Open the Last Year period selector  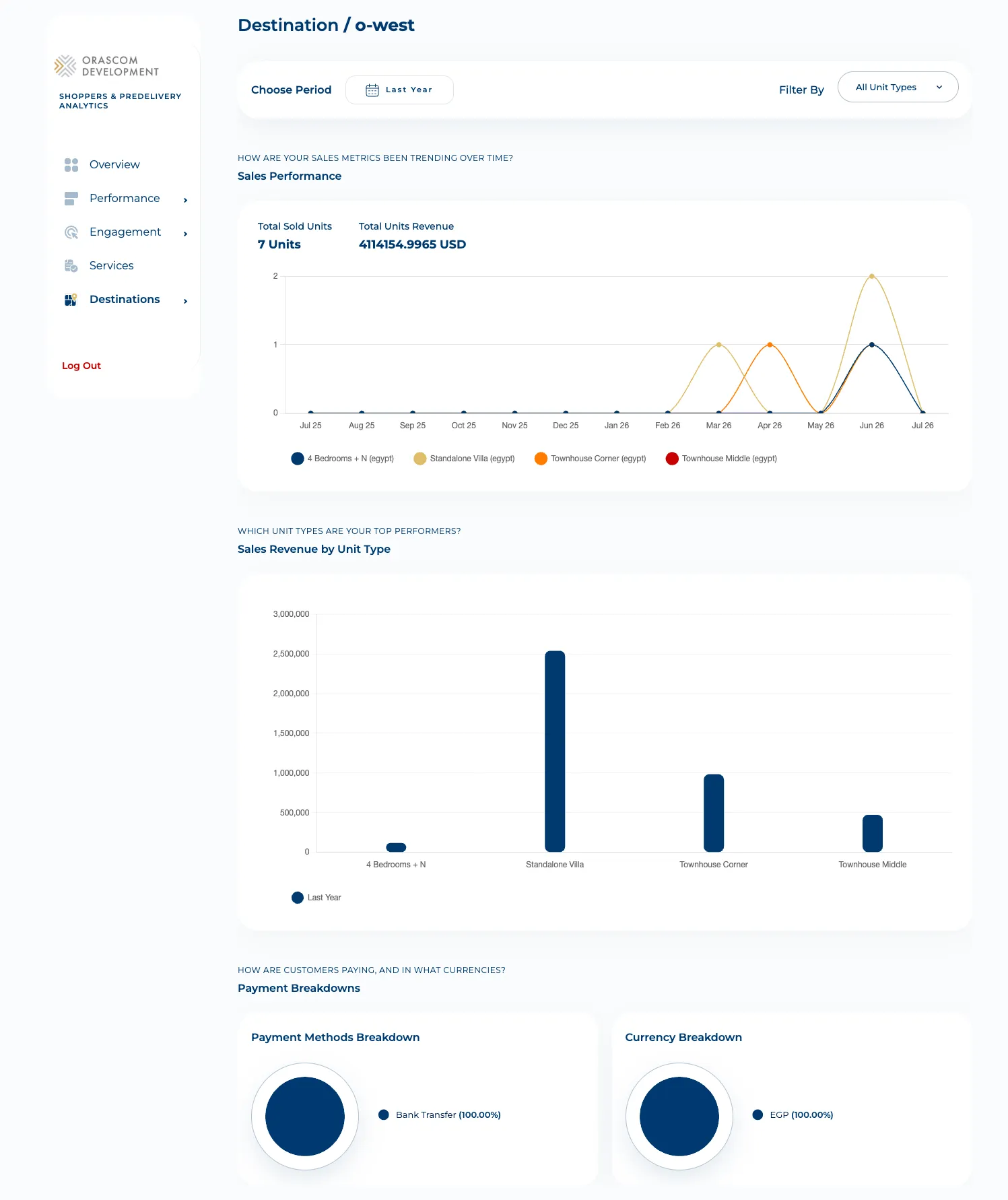399,90
